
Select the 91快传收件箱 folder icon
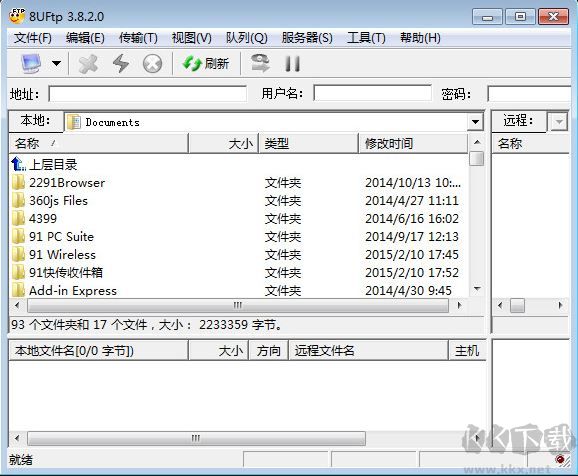click(x=18, y=273)
